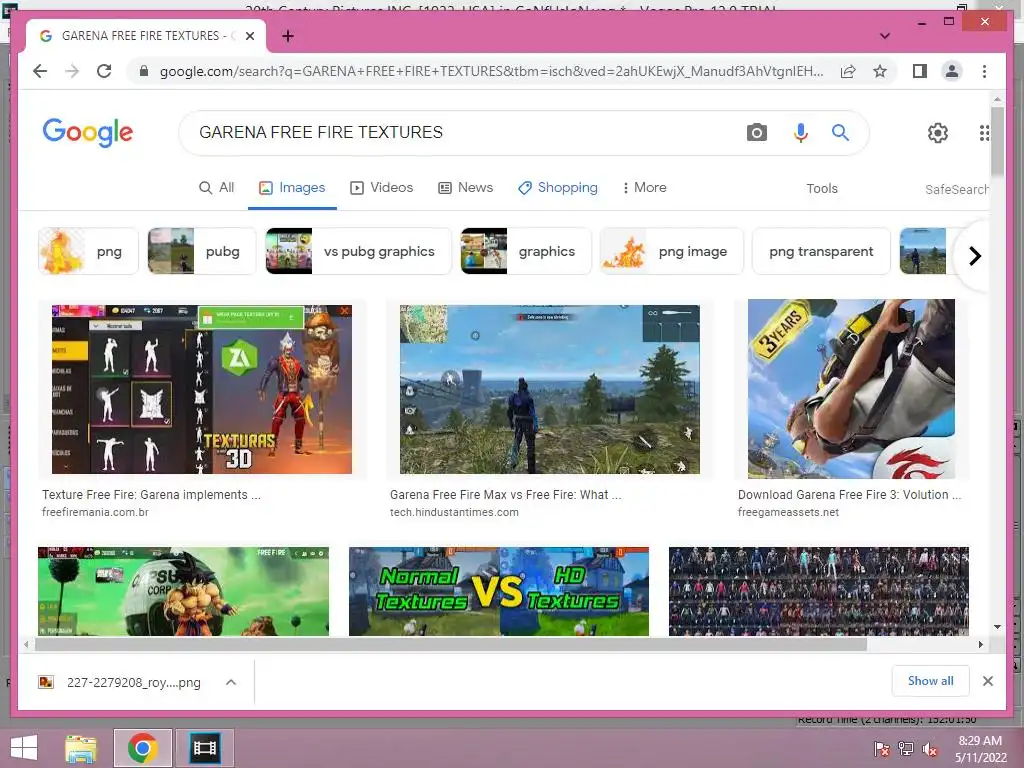1024x768 pixels.
Task: Open File Explorer from the taskbar
Action: click(81, 748)
